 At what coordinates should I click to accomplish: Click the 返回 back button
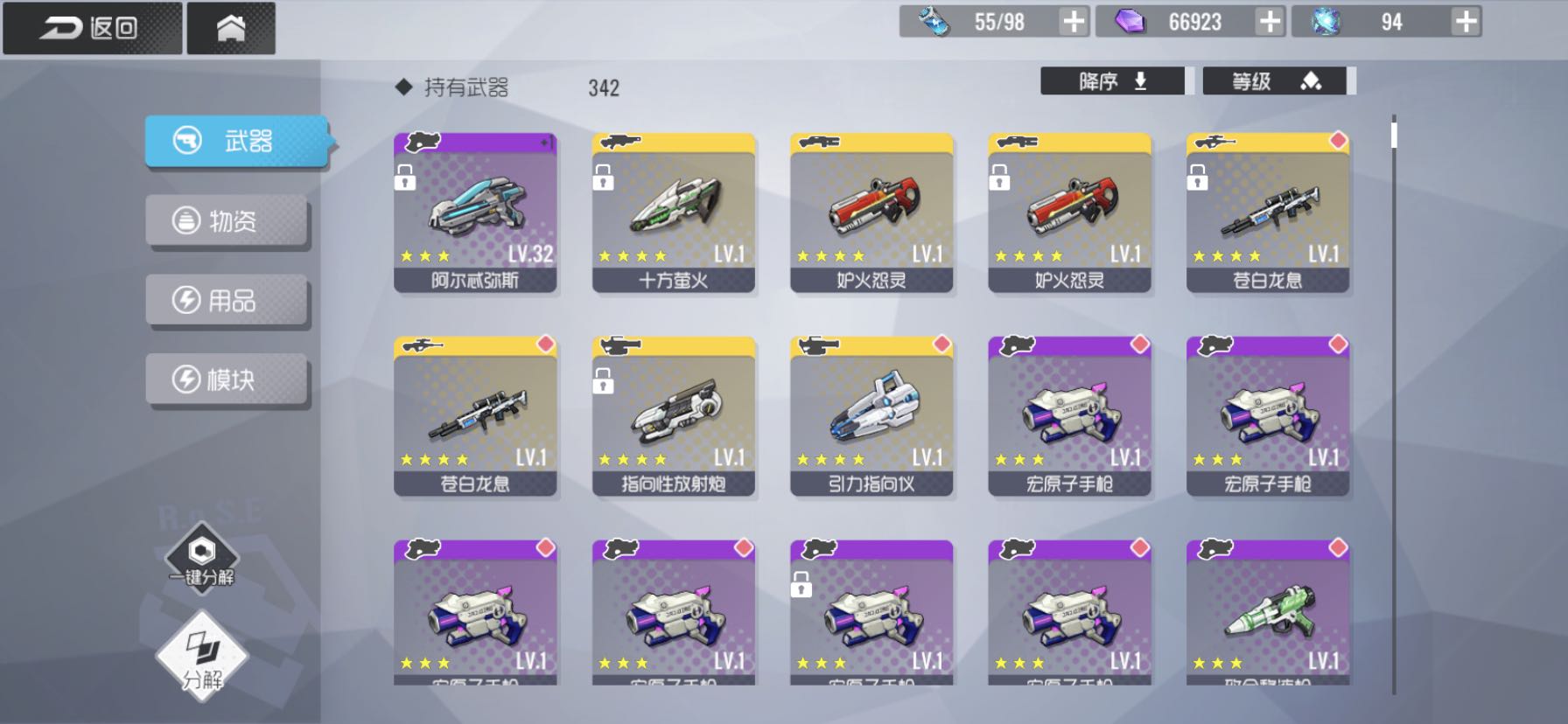click(93, 28)
